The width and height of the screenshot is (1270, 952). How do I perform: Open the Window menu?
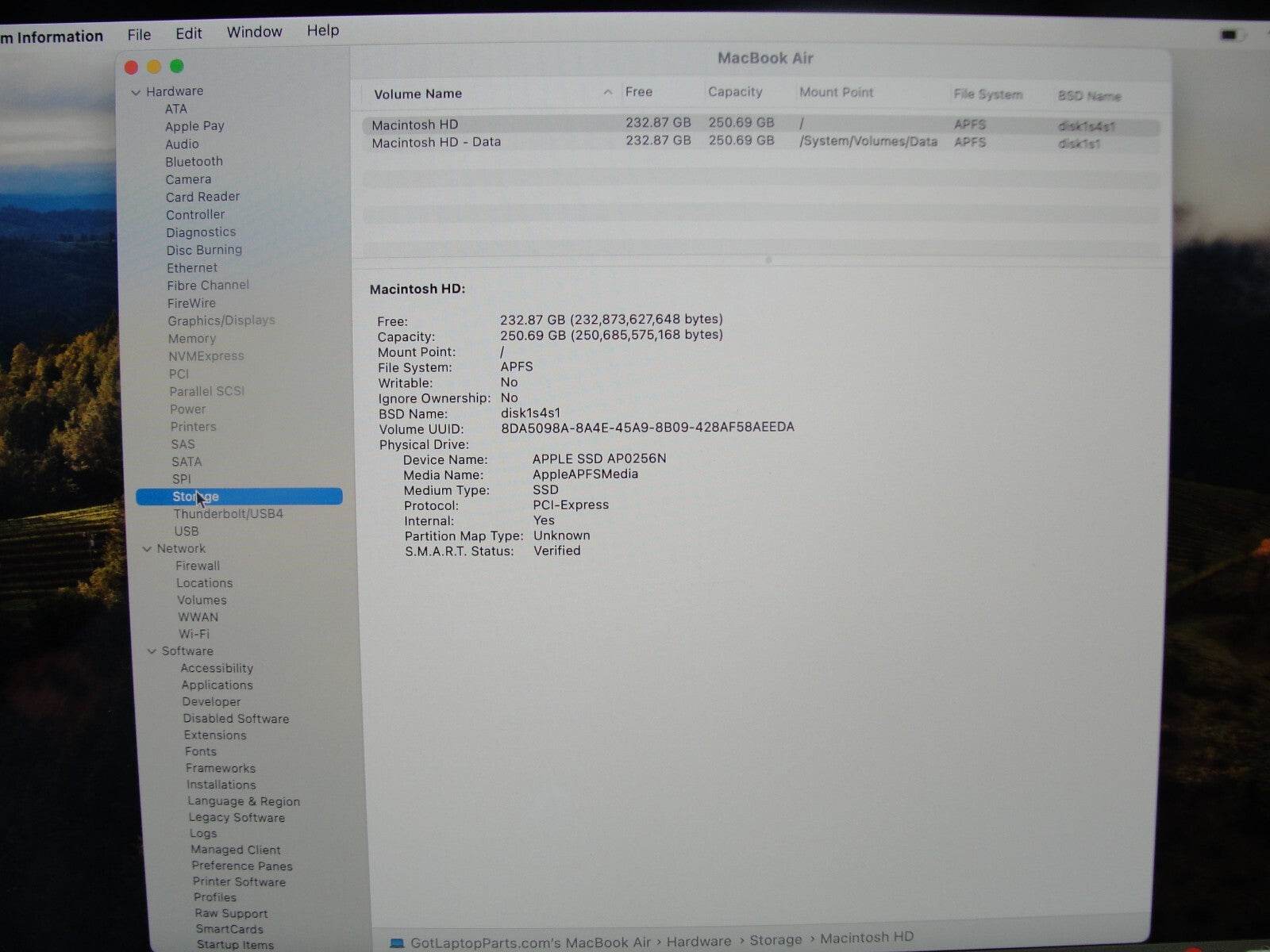click(254, 32)
